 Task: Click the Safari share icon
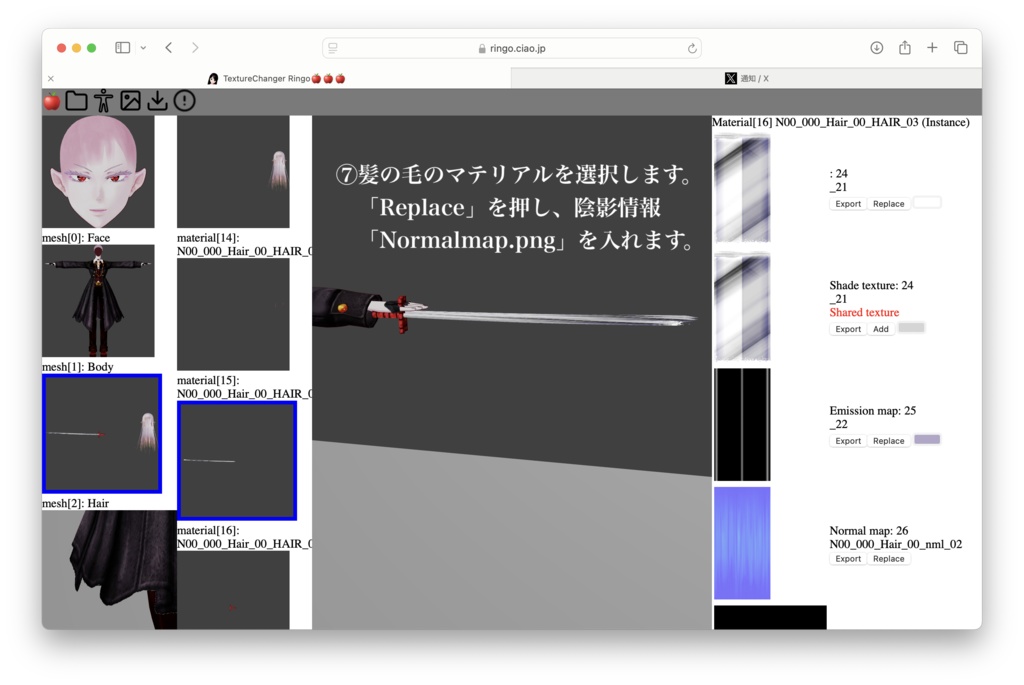905,47
